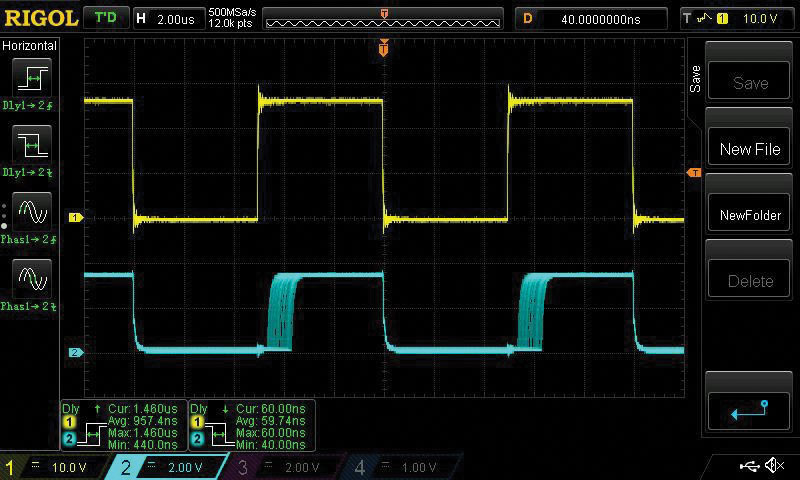Select the Dly1→2 rising edge delay measurement icon
800x480 pixels.
pyautogui.click(x=30, y=78)
